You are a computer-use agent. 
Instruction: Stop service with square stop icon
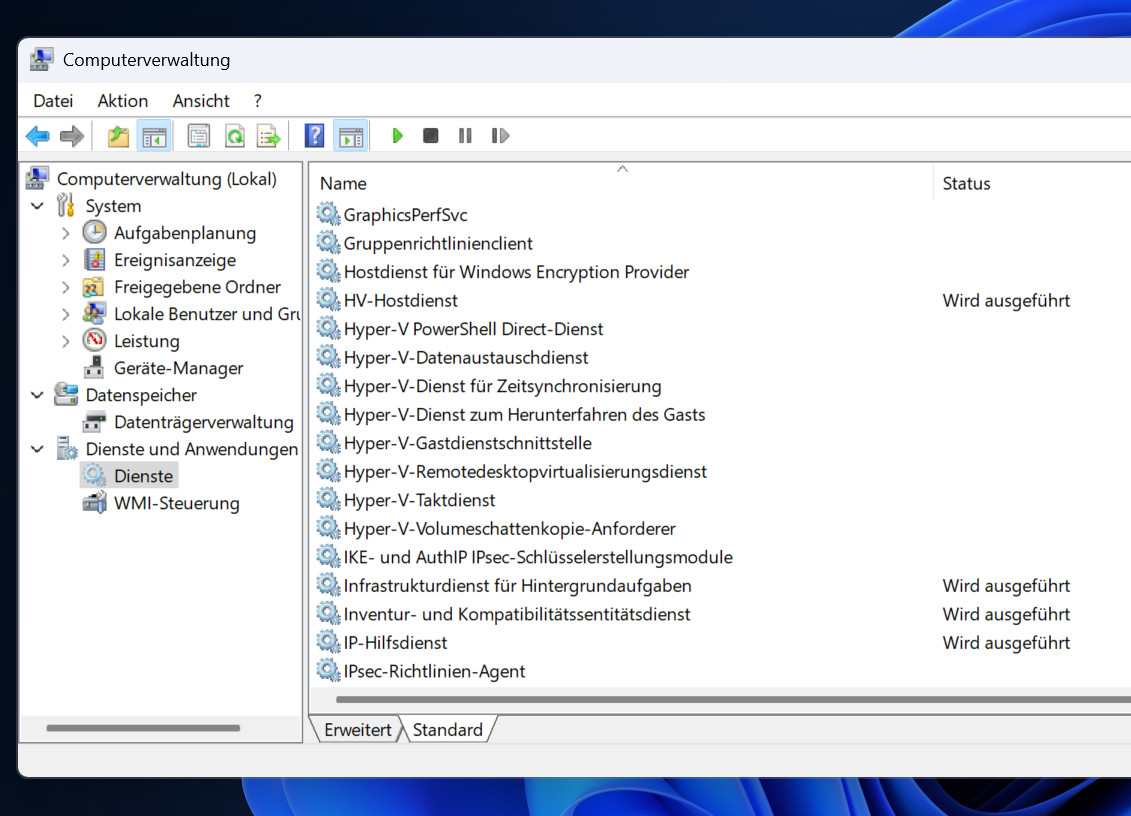coord(431,136)
